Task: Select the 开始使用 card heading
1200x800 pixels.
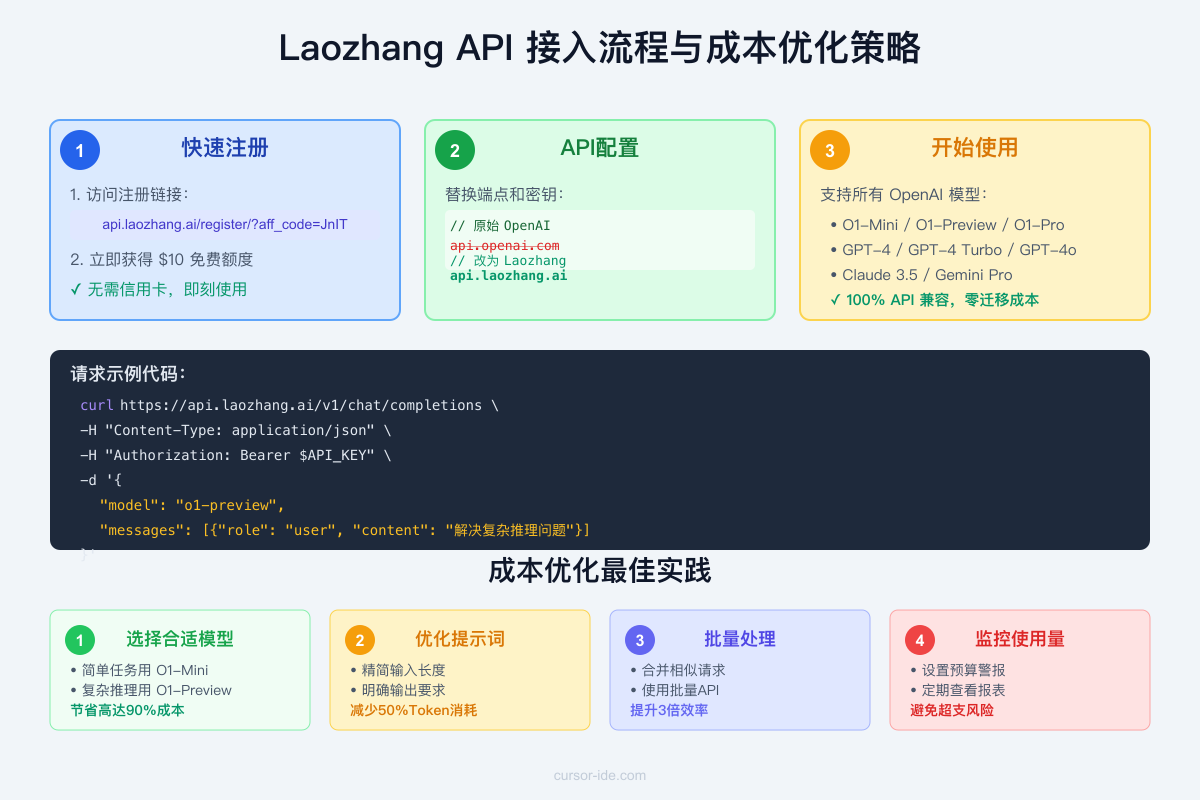Action: coord(975,148)
